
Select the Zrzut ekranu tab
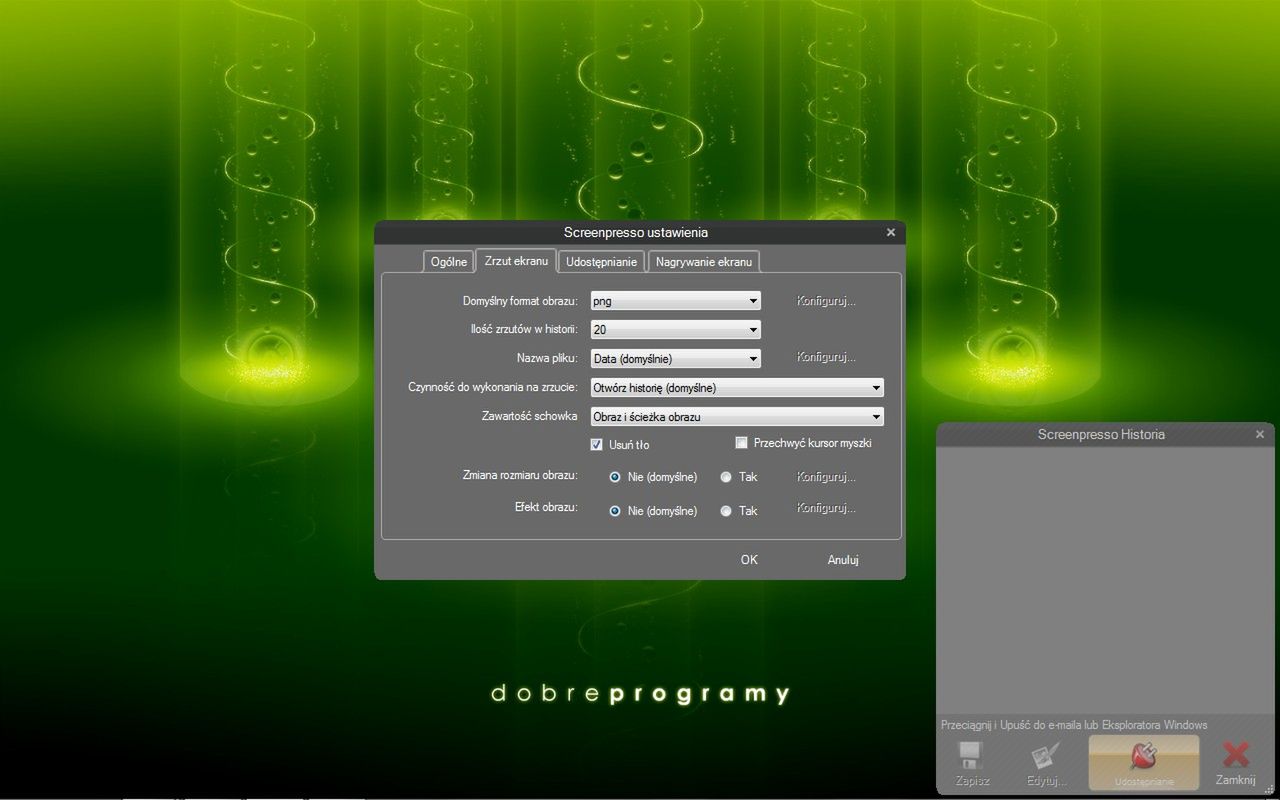[x=516, y=261]
